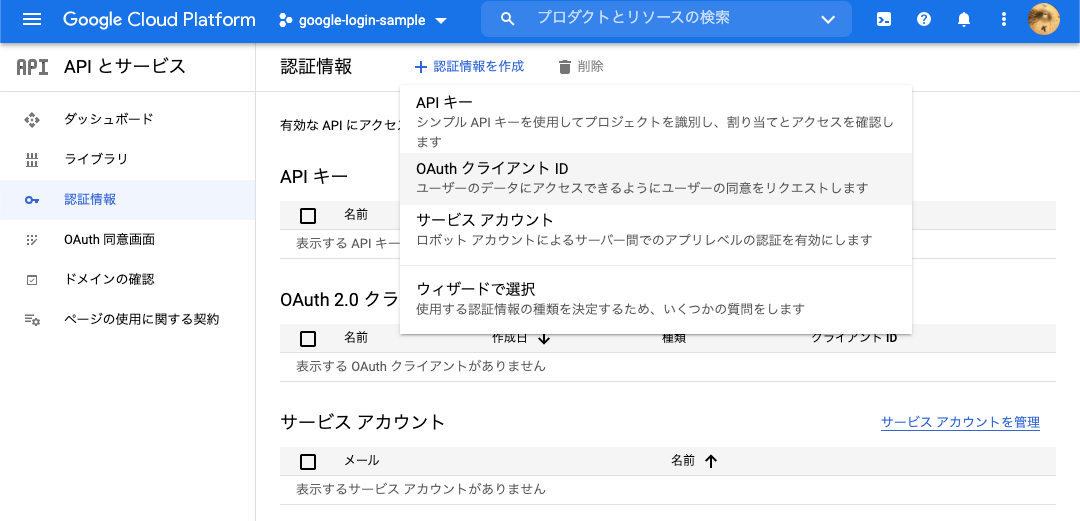
Task: Open the サービス アカウントを管理 link
Action: tap(960, 422)
